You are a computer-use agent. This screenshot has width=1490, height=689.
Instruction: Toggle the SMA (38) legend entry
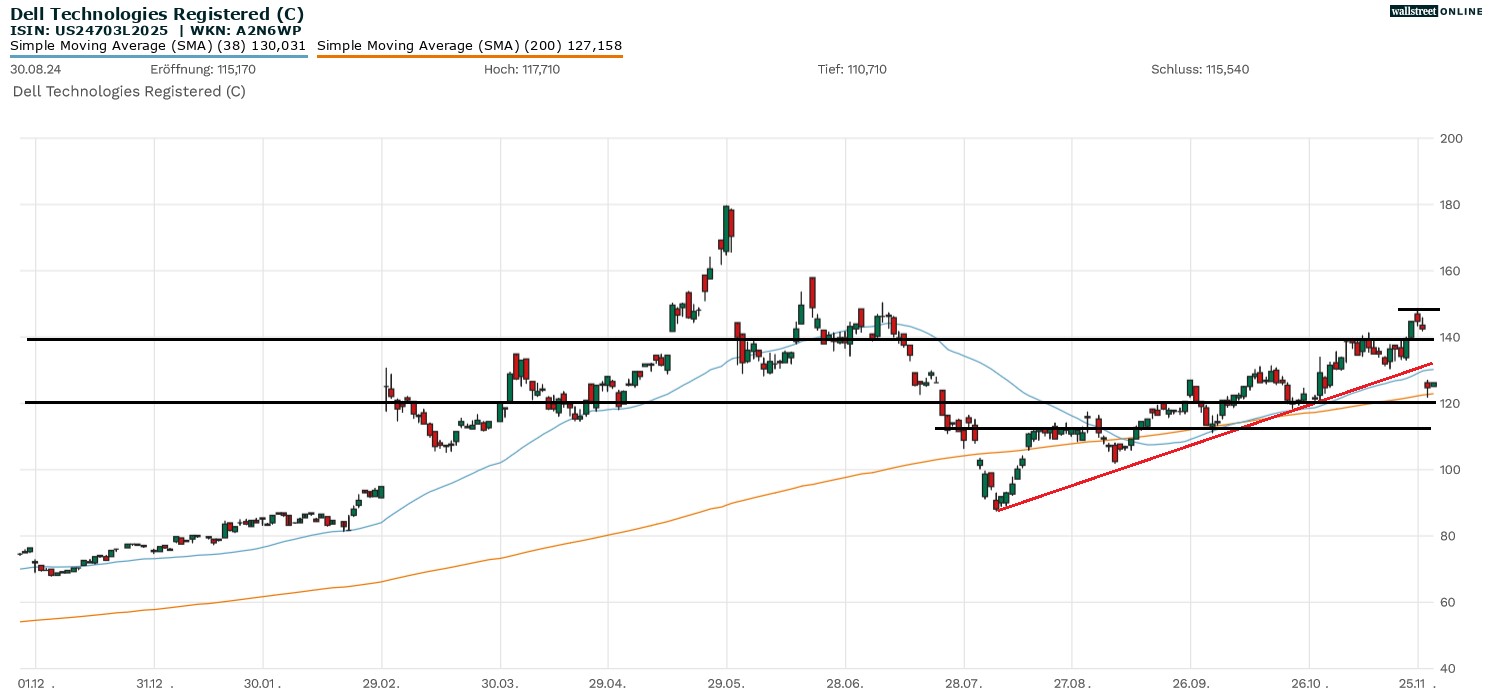pos(158,45)
